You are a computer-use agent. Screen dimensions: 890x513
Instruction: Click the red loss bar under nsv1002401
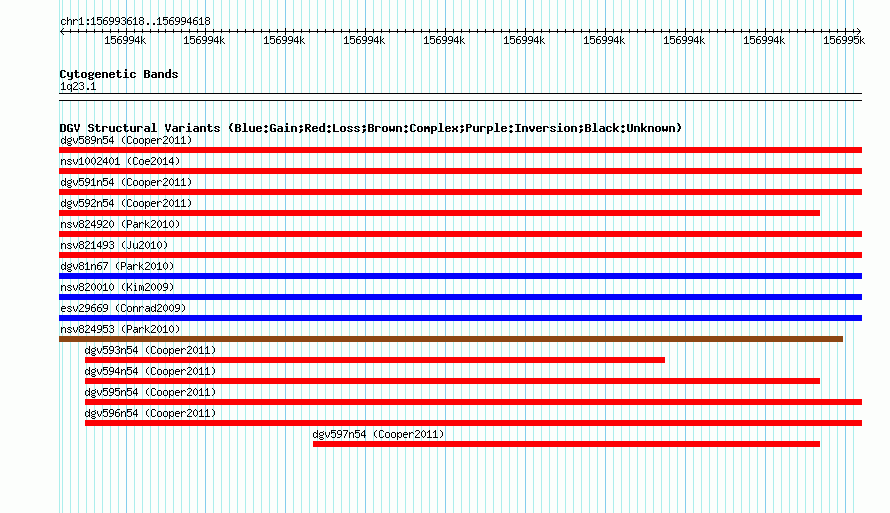point(460,171)
